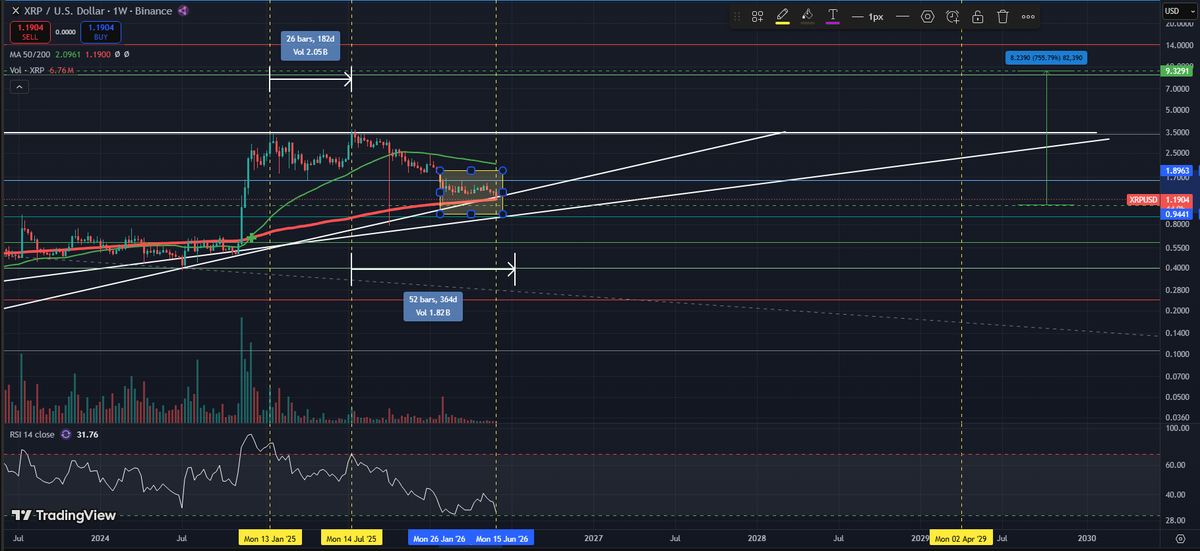Click the 0.9441 teal price axis label
Viewport: 1200px width, 551px height.
(x=1176, y=214)
